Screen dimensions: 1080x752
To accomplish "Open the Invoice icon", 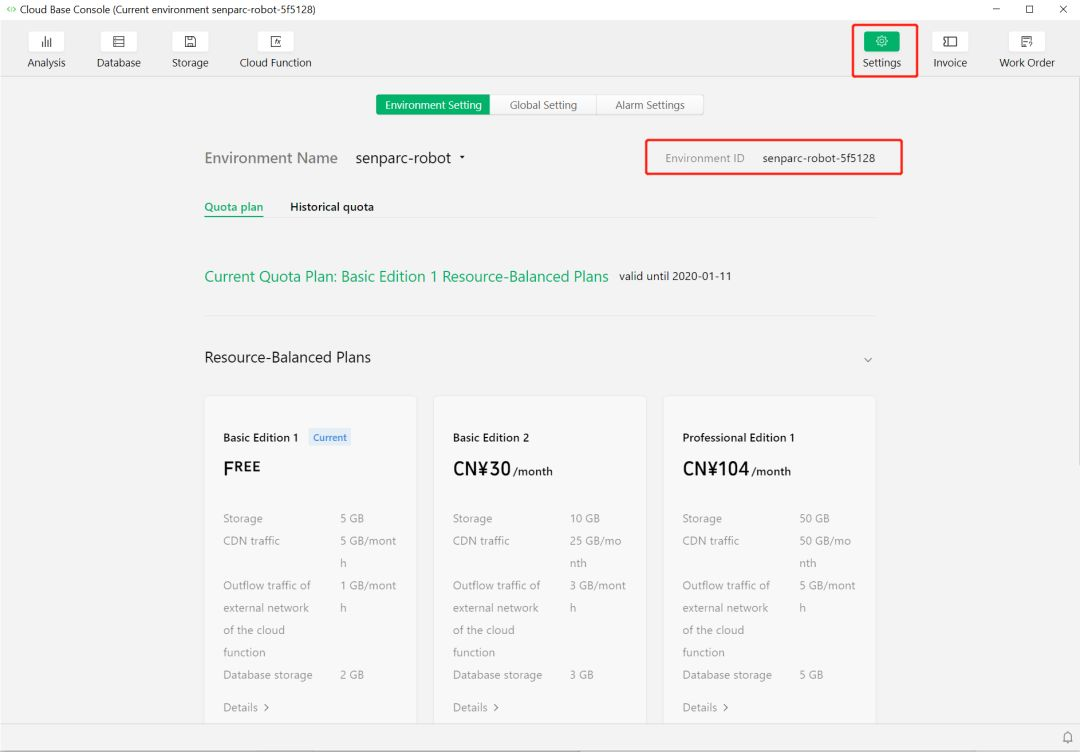I will point(950,41).
